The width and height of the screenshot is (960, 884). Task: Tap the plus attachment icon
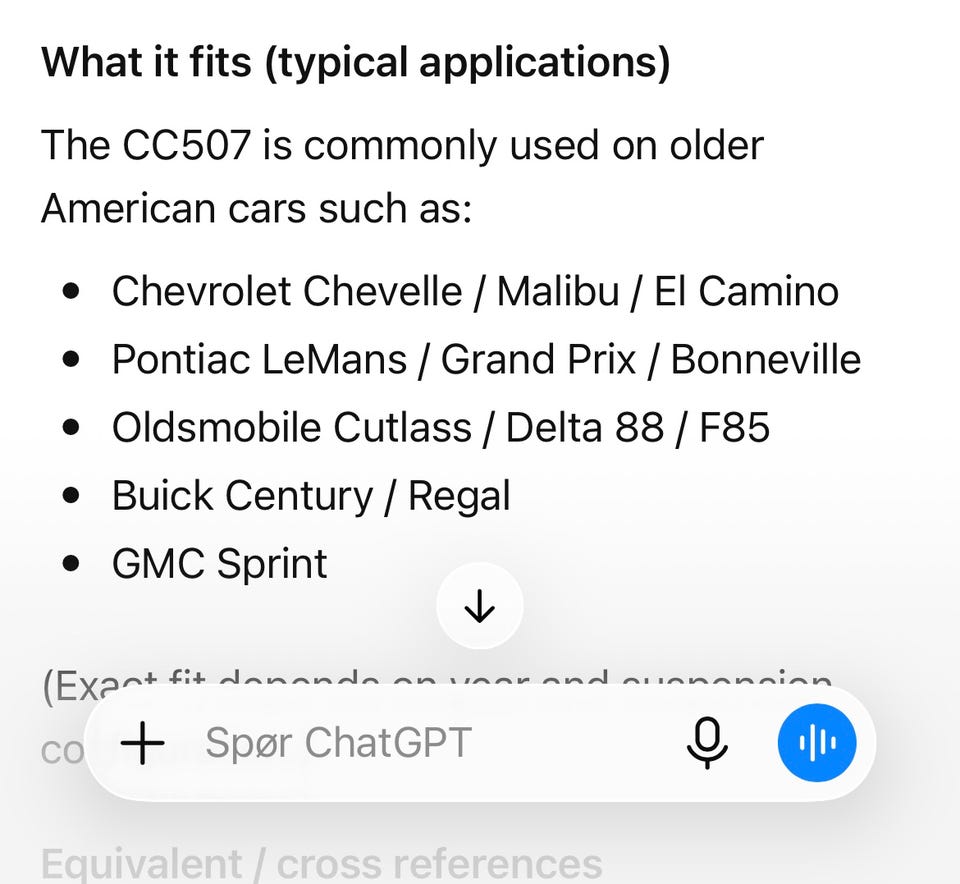(143, 743)
